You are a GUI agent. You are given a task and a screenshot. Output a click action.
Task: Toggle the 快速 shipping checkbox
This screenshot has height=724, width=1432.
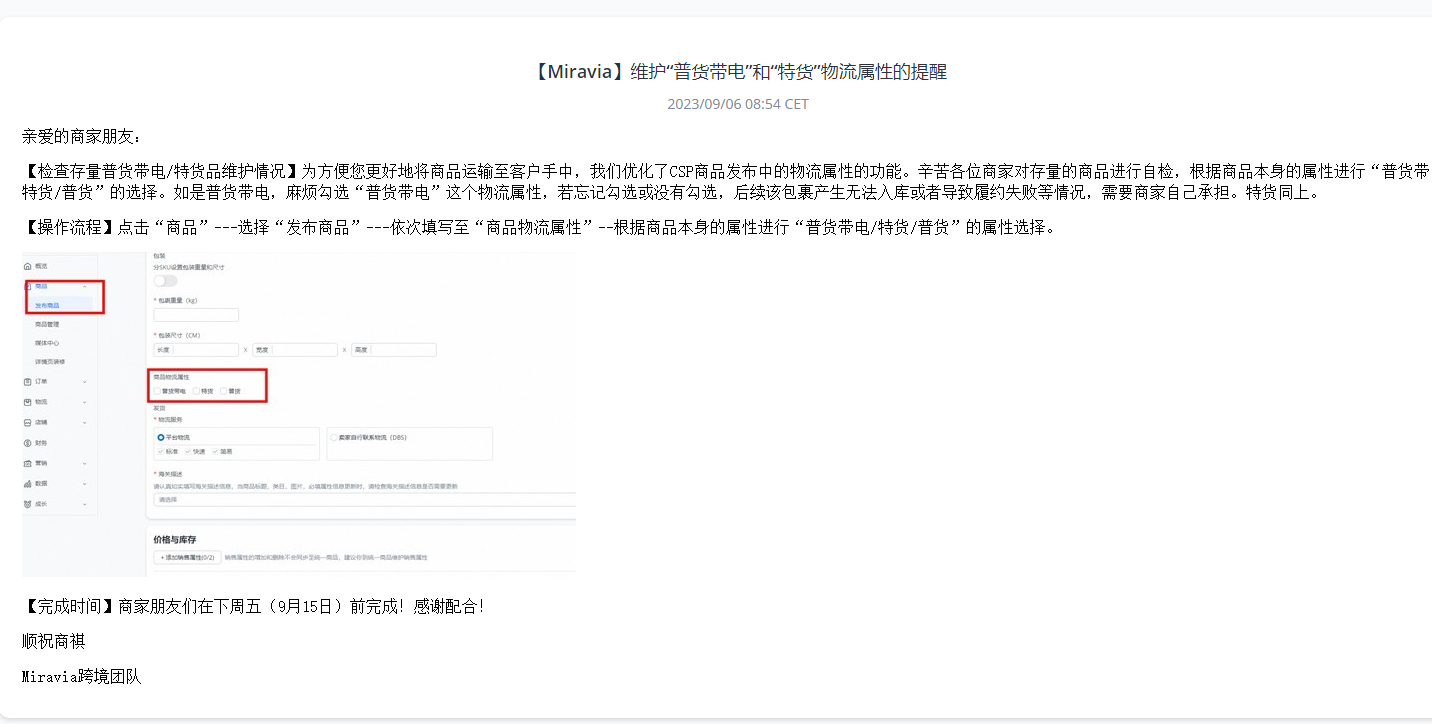[x=188, y=452]
